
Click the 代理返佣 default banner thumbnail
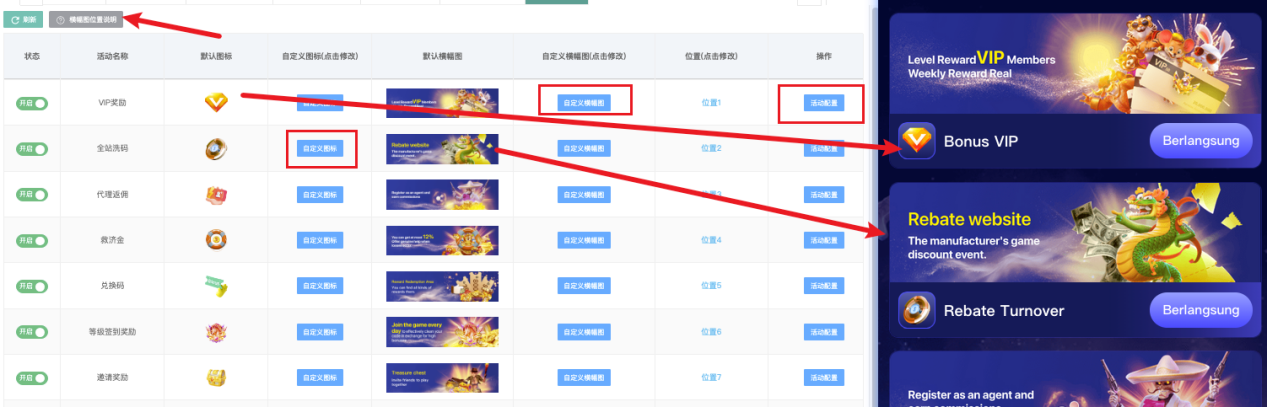(442, 194)
